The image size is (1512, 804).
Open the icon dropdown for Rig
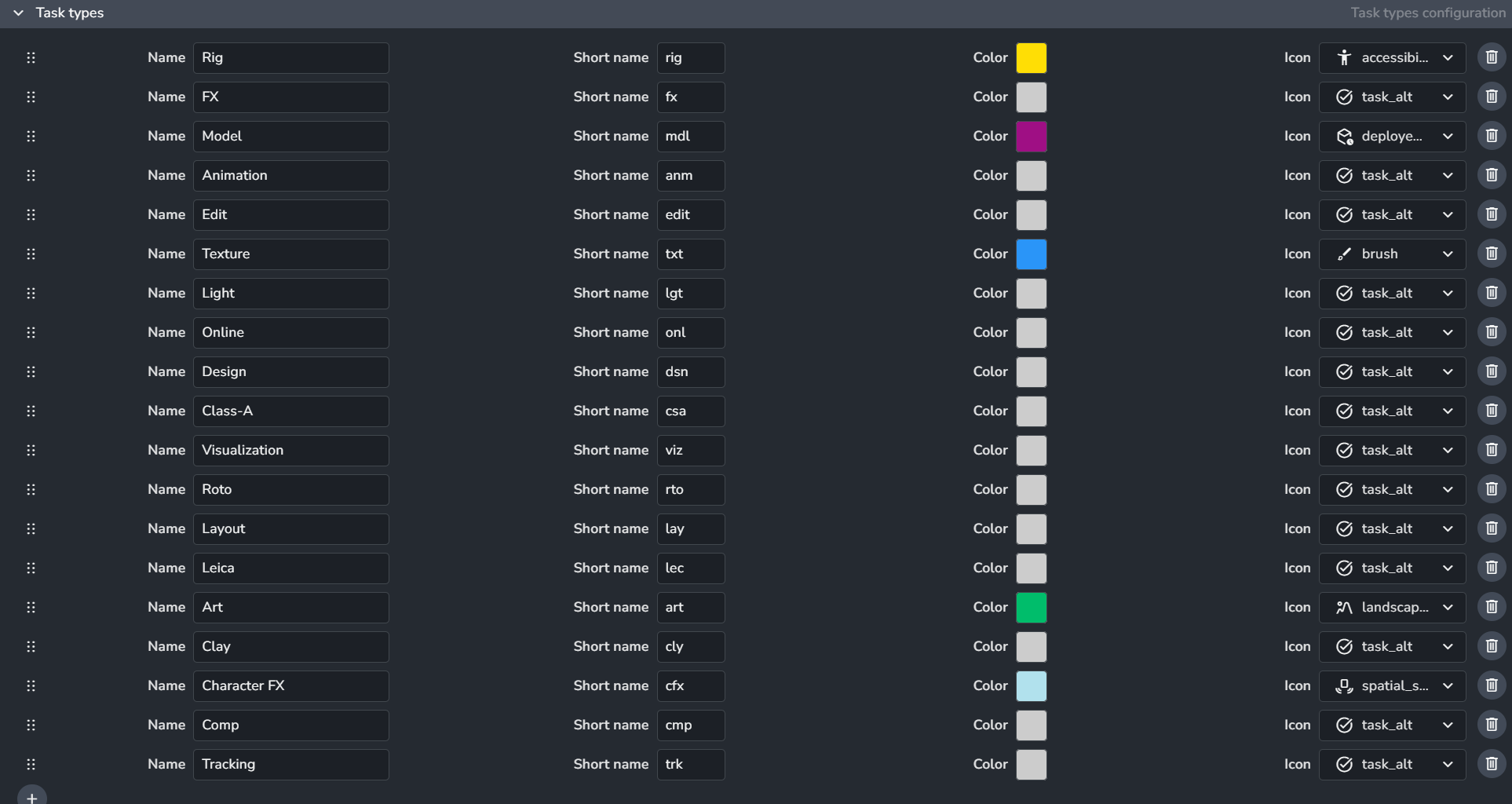[x=1392, y=57]
